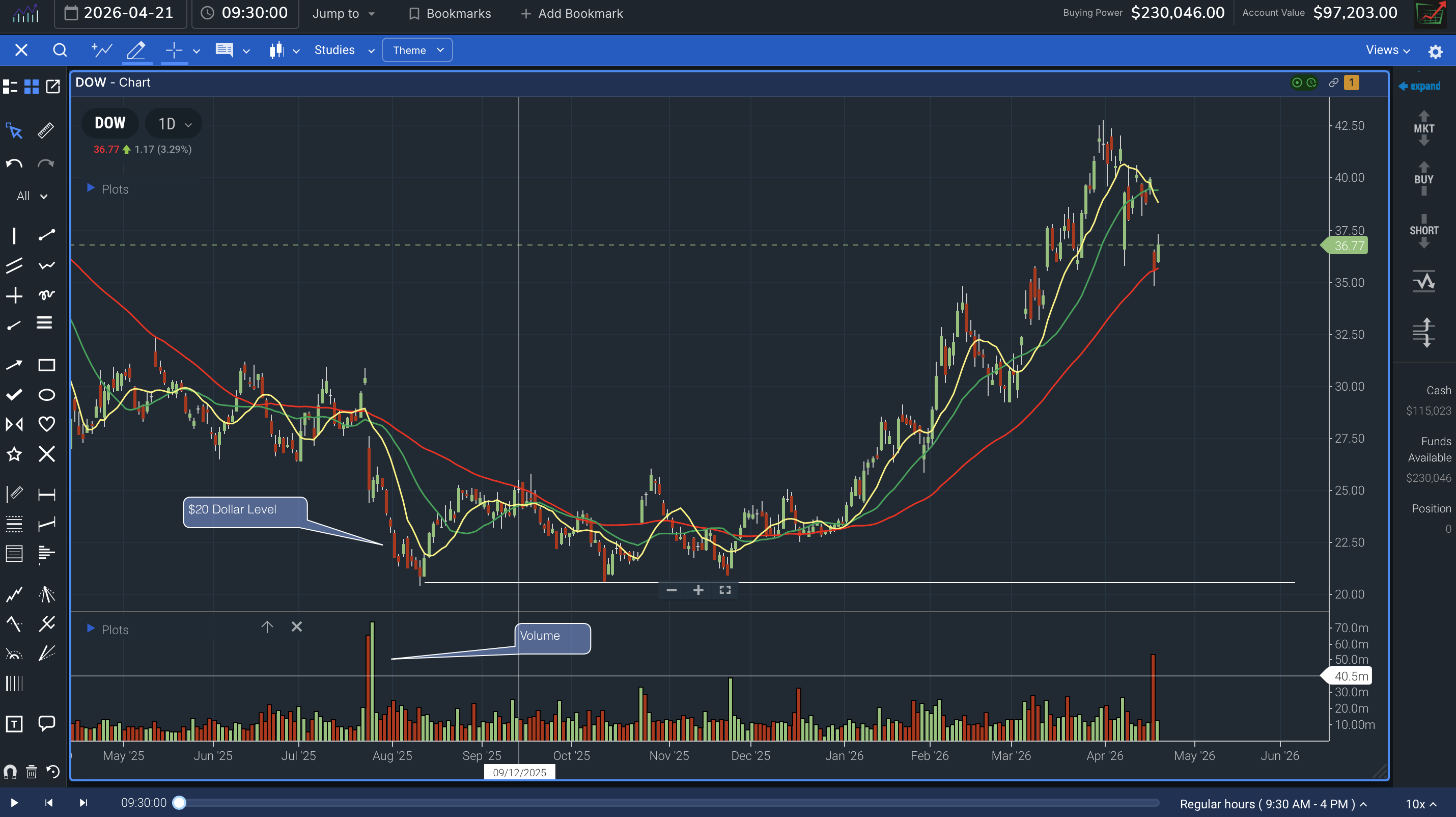This screenshot has width=1456, height=817.
Task: Select the callout speech-bubble tool
Action: (x=46, y=724)
